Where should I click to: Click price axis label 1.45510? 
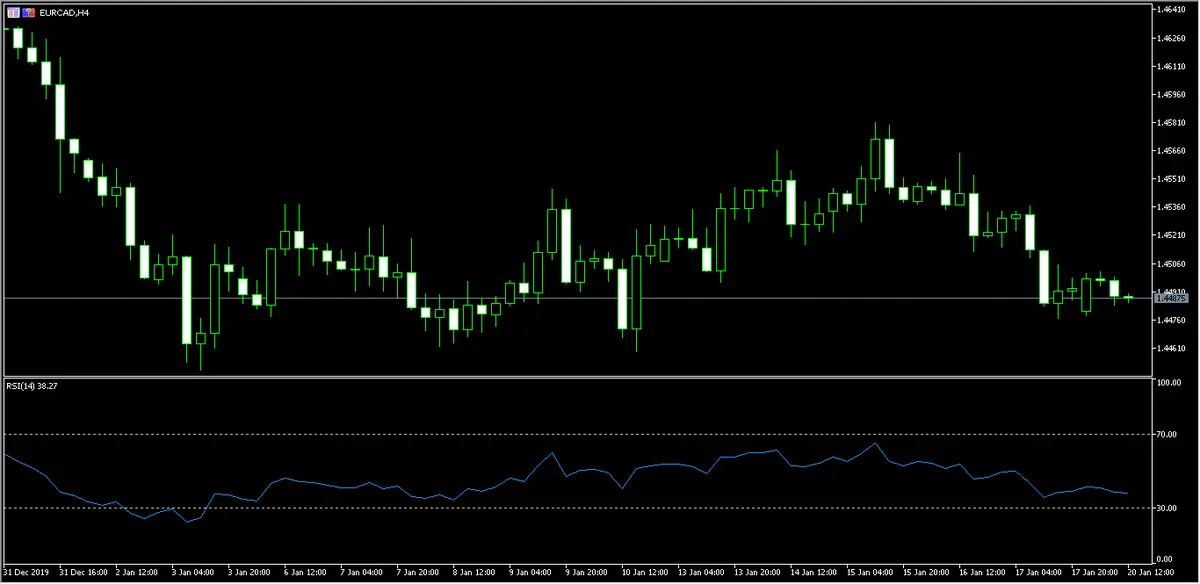(1171, 179)
